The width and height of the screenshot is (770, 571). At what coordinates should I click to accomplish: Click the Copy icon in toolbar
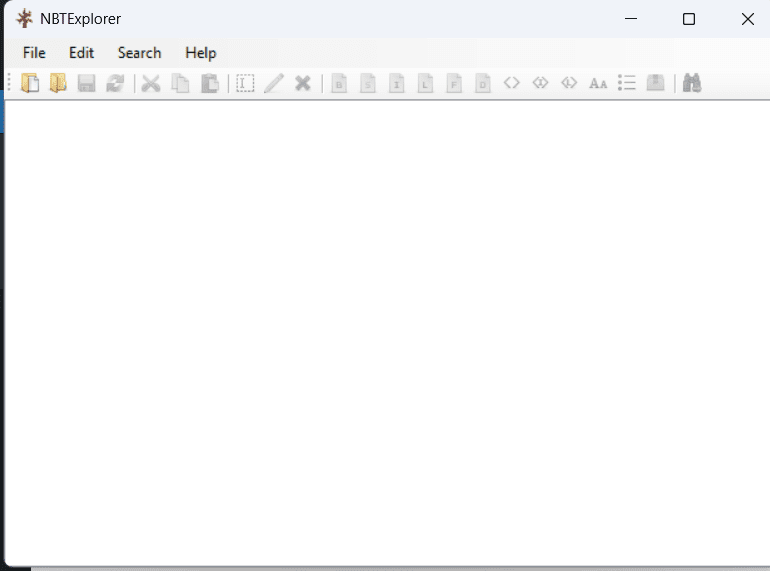pyautogui.click(x=180, y=83)
